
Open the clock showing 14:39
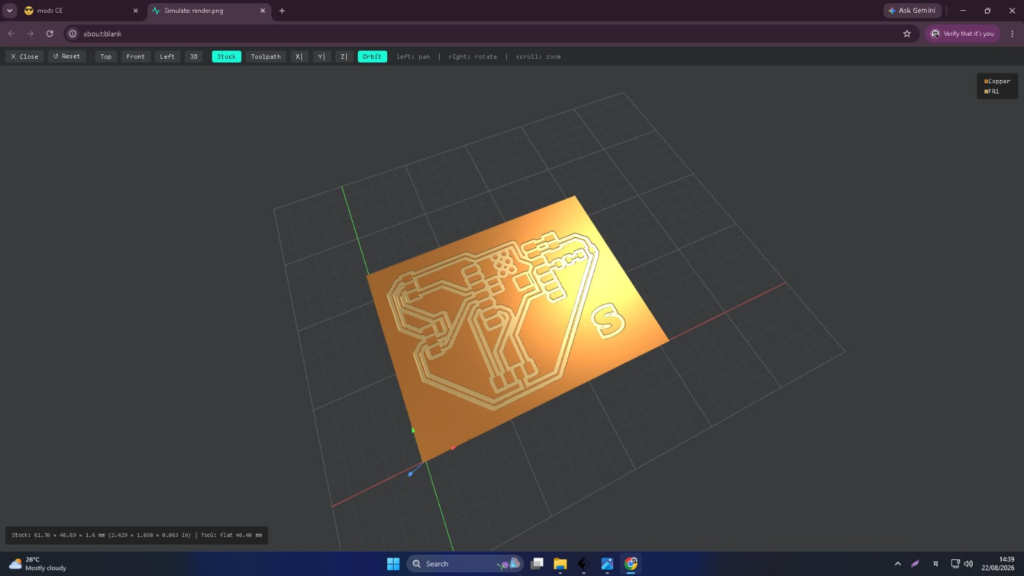(x=997, y=564)
